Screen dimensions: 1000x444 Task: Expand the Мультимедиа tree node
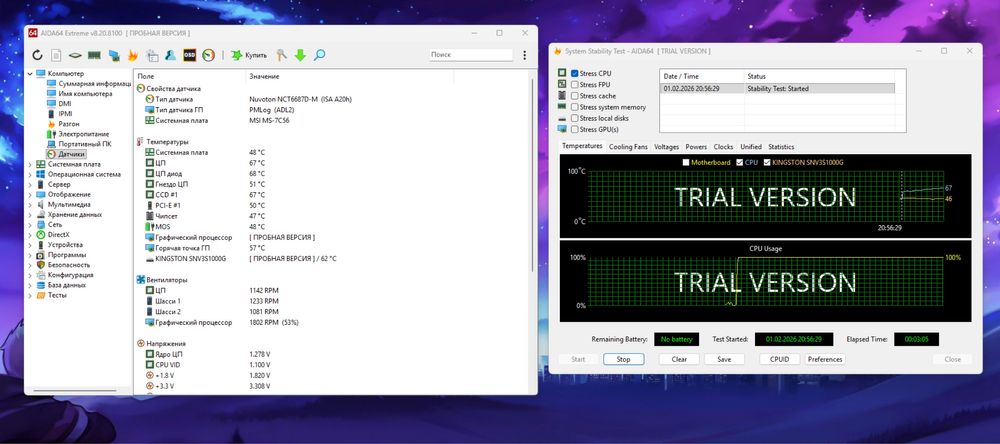point(30,205)
